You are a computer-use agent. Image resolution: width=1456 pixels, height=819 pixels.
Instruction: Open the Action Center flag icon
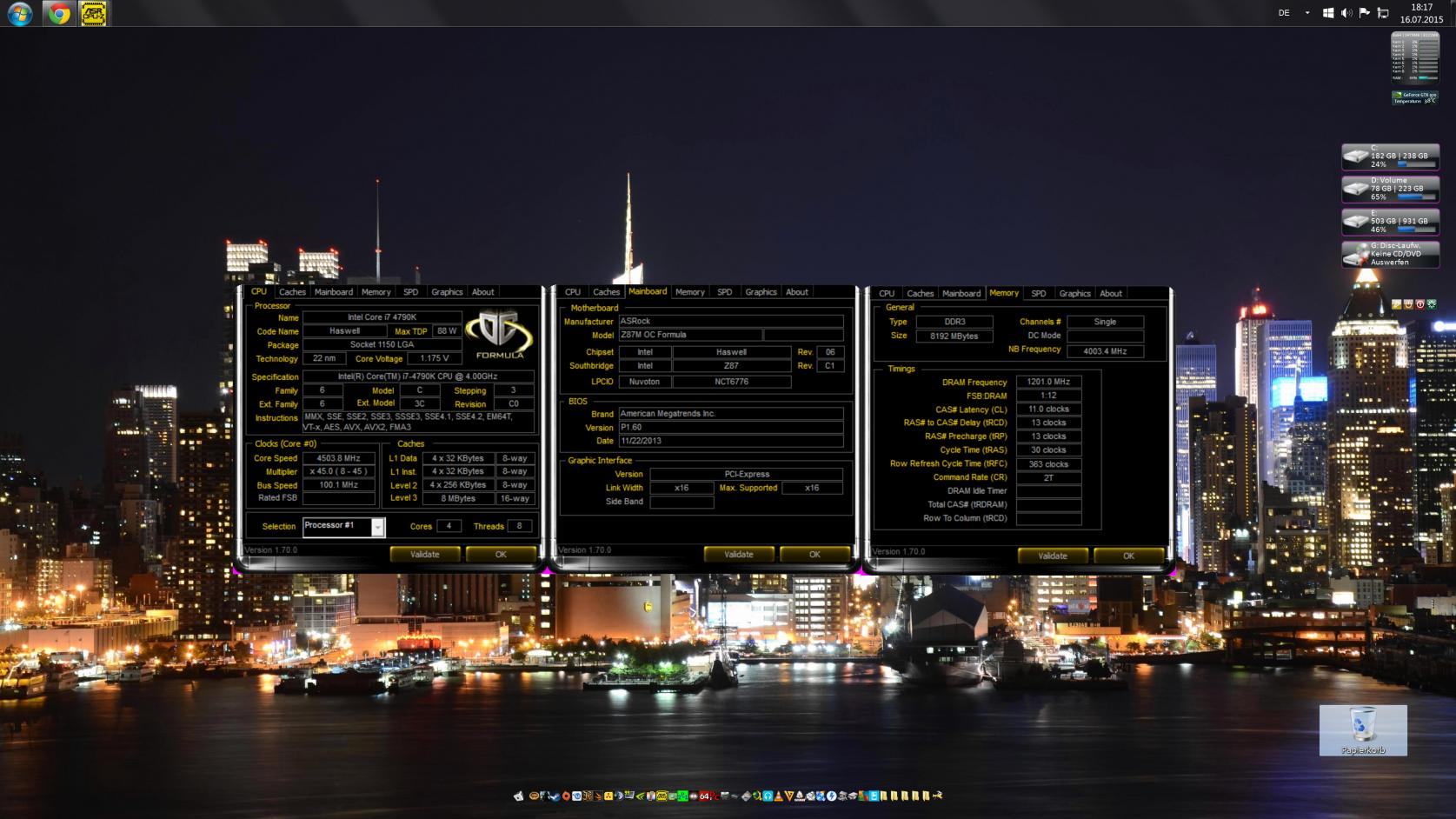click(1365, 13)
